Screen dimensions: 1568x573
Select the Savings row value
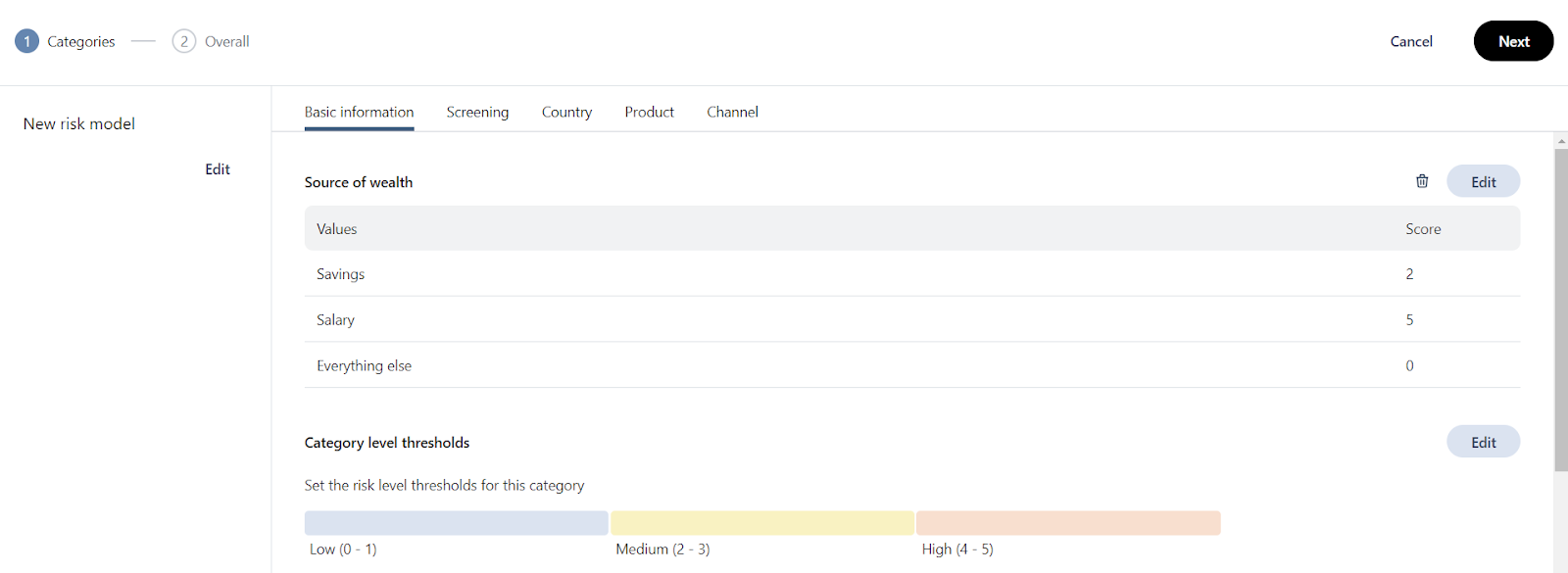click(x=340, y=274)
